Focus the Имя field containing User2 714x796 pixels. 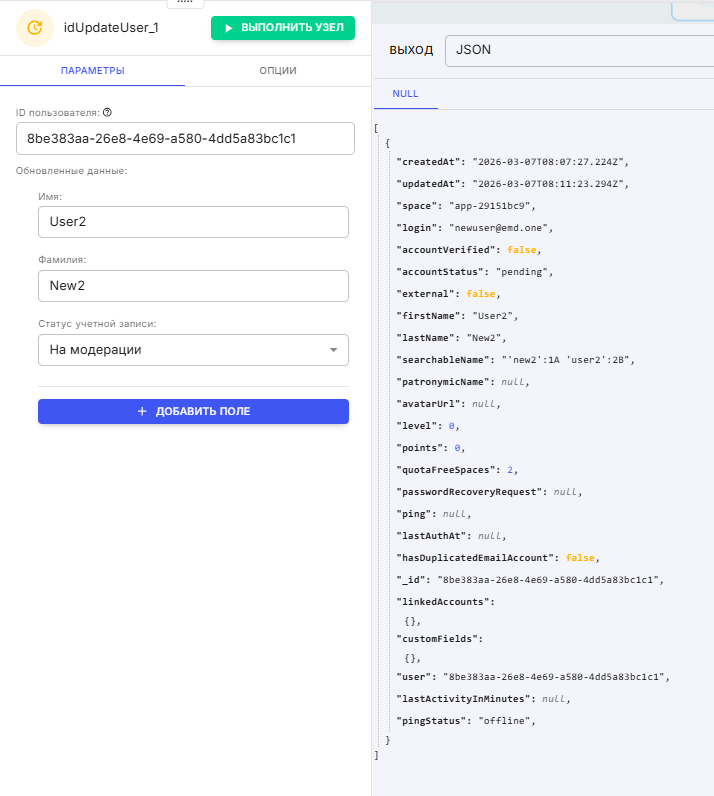point(193,222)
